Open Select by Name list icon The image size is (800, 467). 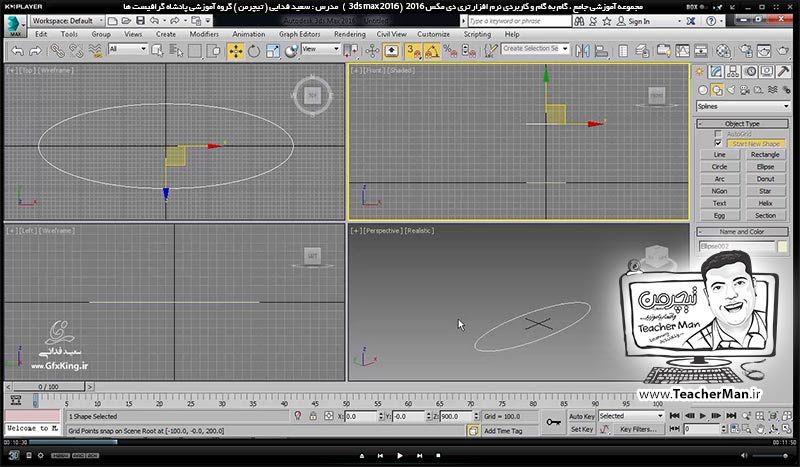176,51
